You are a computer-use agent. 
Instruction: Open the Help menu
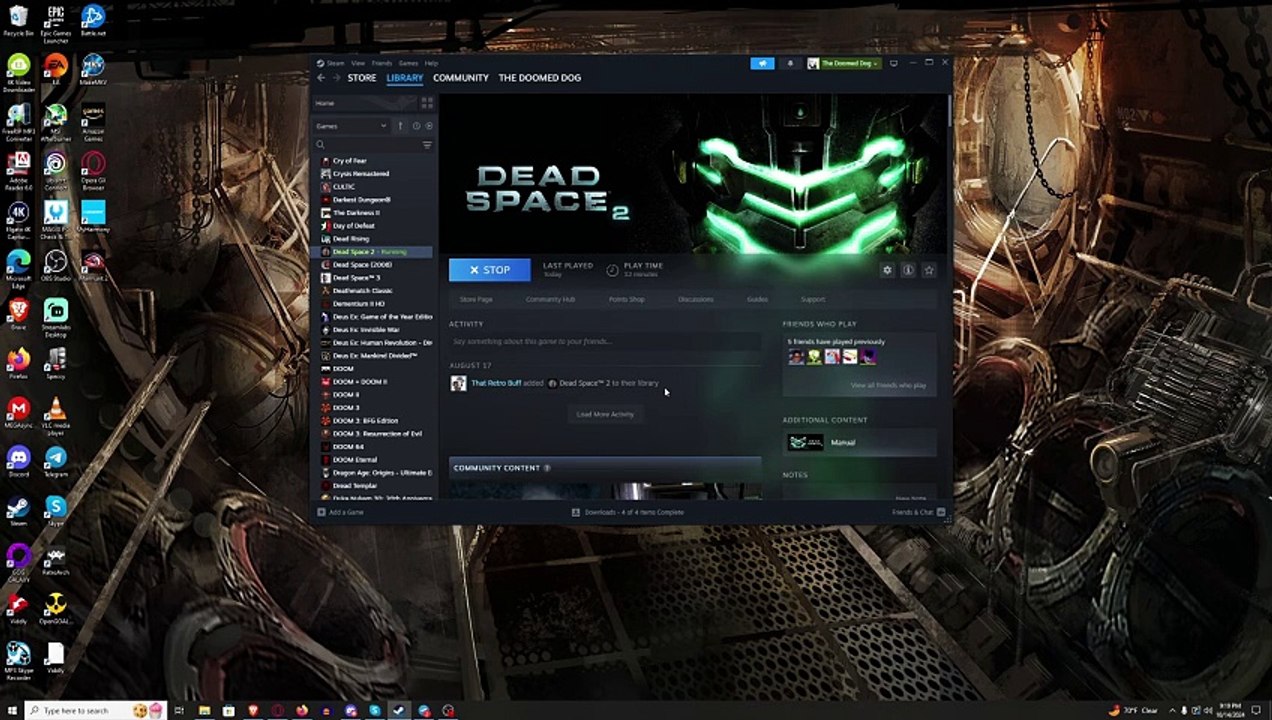click(x=431, y=63)
